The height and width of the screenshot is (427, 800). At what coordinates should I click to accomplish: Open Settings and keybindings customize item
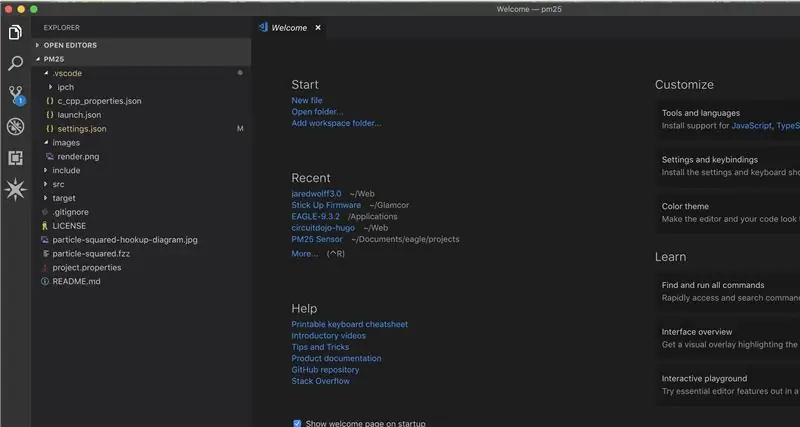click(x=728, y=166)
